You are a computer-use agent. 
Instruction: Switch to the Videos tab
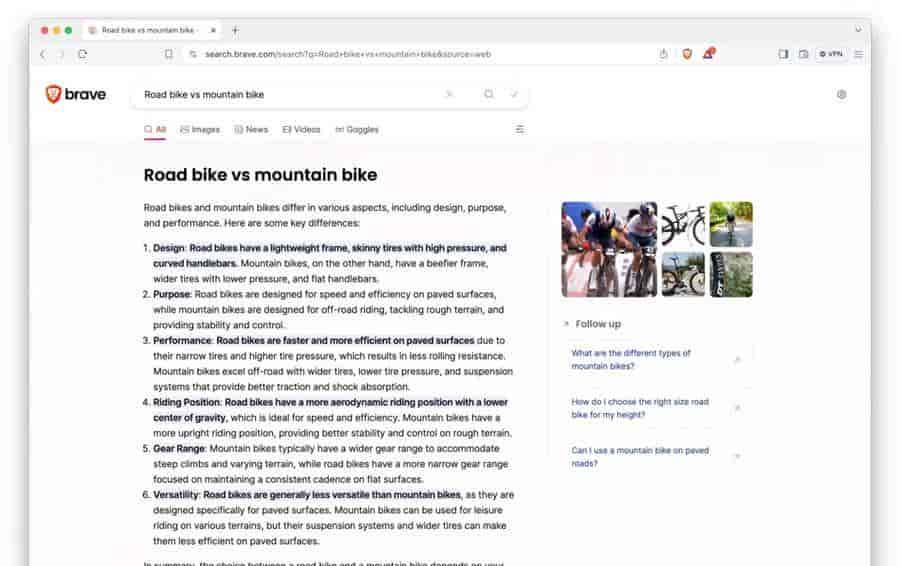[301, 130]
